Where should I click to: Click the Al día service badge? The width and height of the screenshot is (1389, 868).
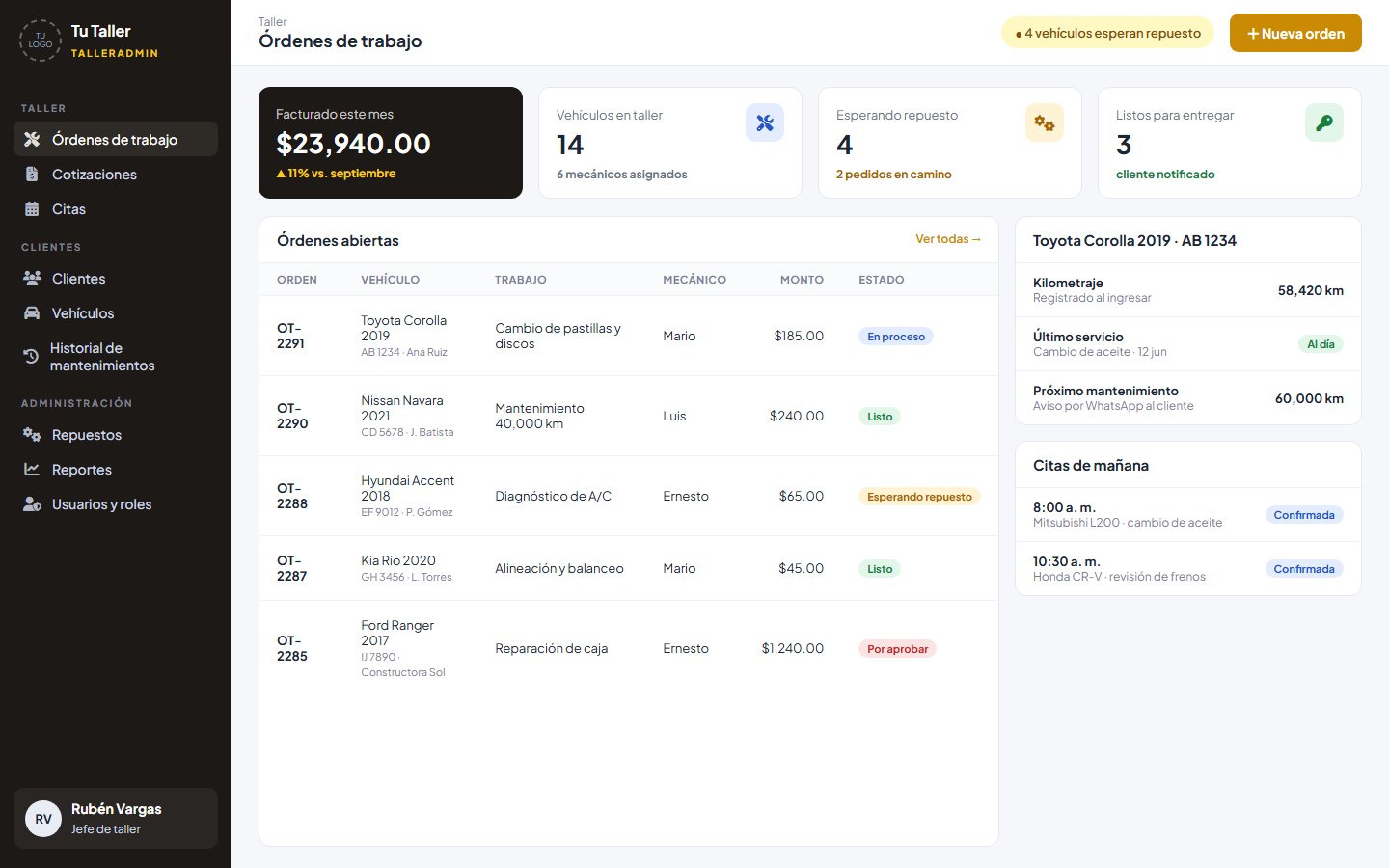[1321, 344]
